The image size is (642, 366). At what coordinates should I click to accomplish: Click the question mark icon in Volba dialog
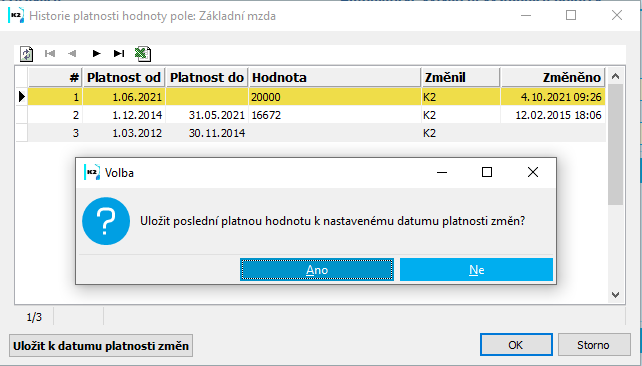click(x=106, y=221)
